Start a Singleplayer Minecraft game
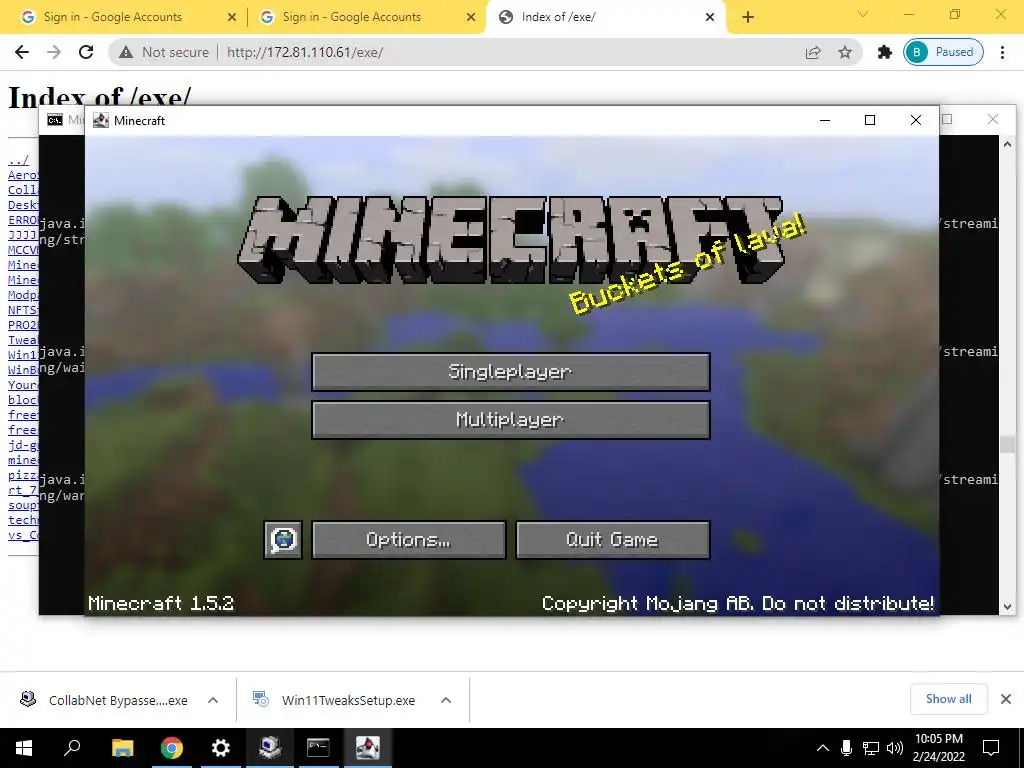 [x=511, y=372]
